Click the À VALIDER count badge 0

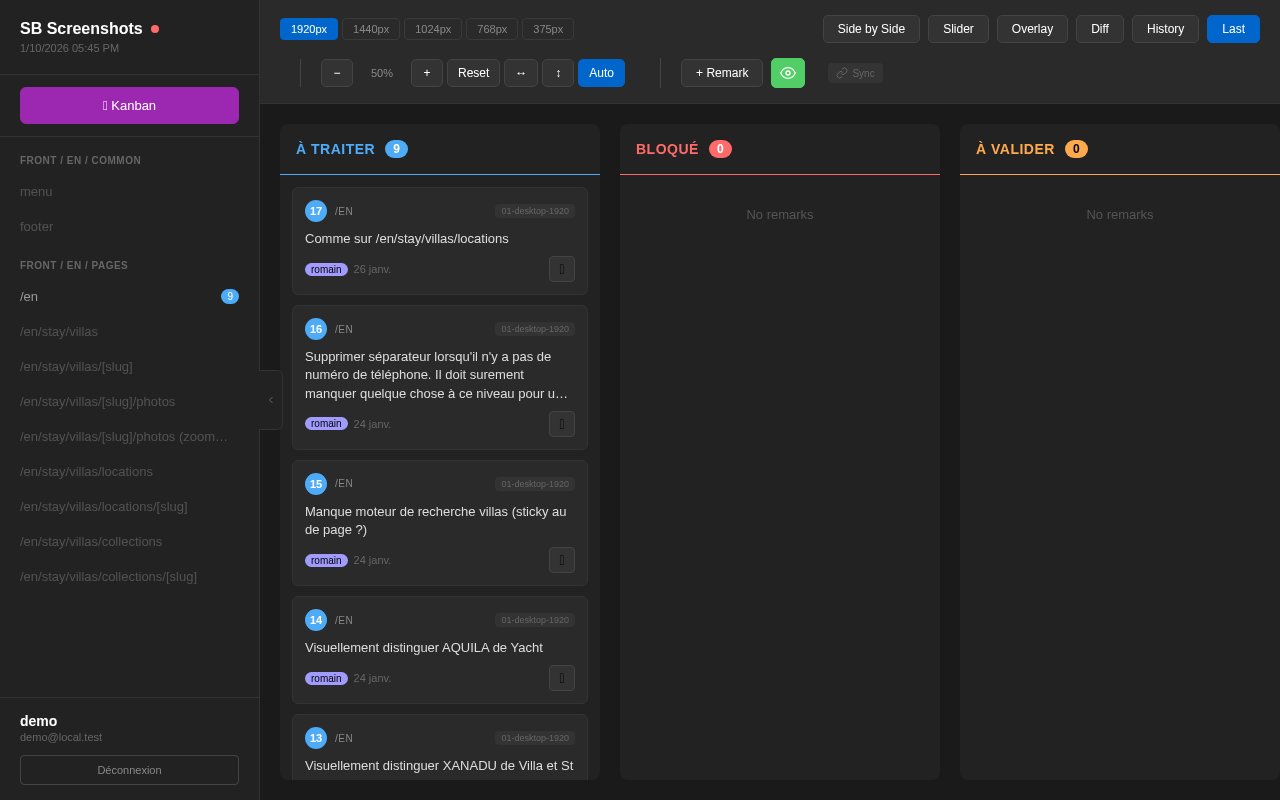(1076, 149)
